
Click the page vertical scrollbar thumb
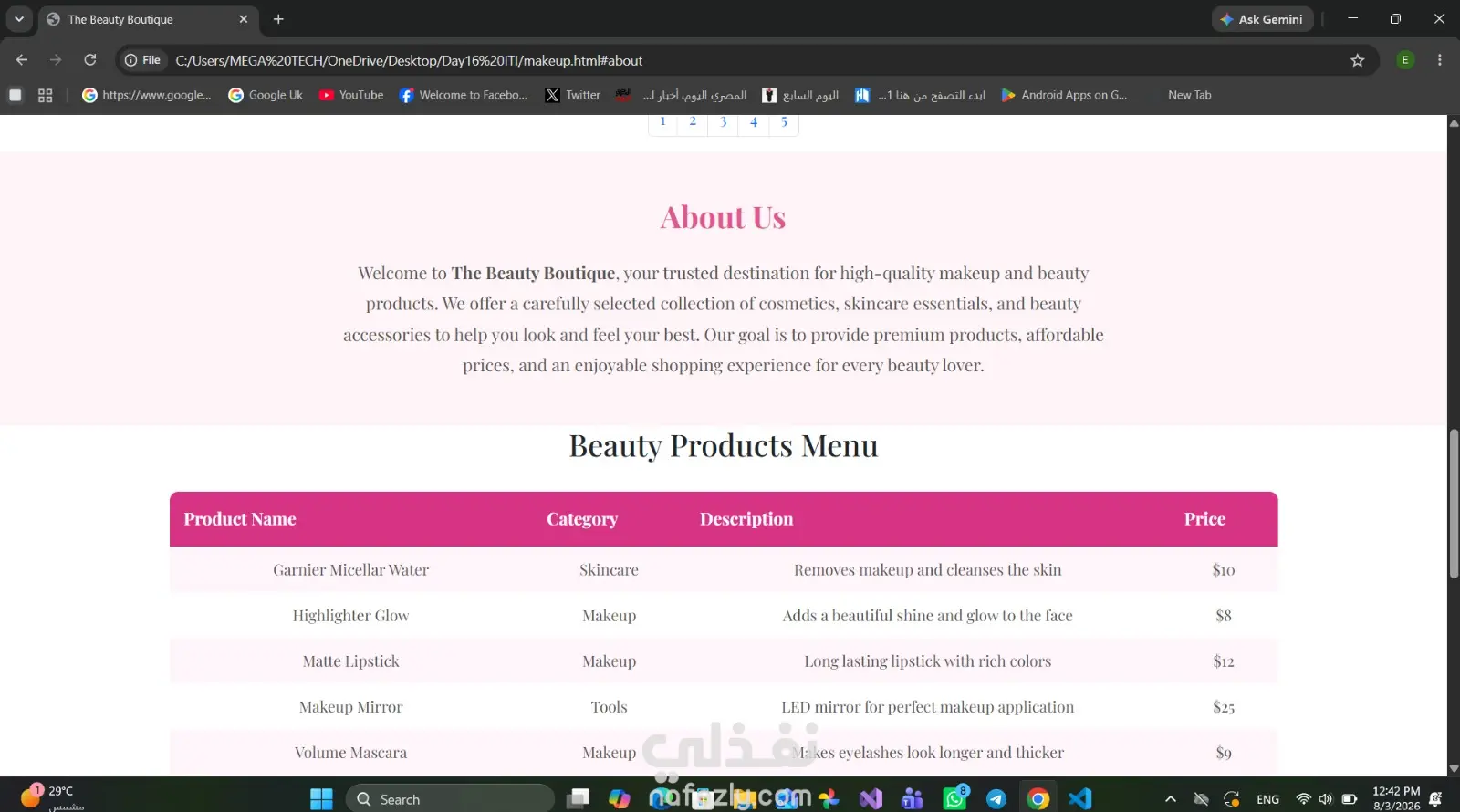(x=1454, y=504)
